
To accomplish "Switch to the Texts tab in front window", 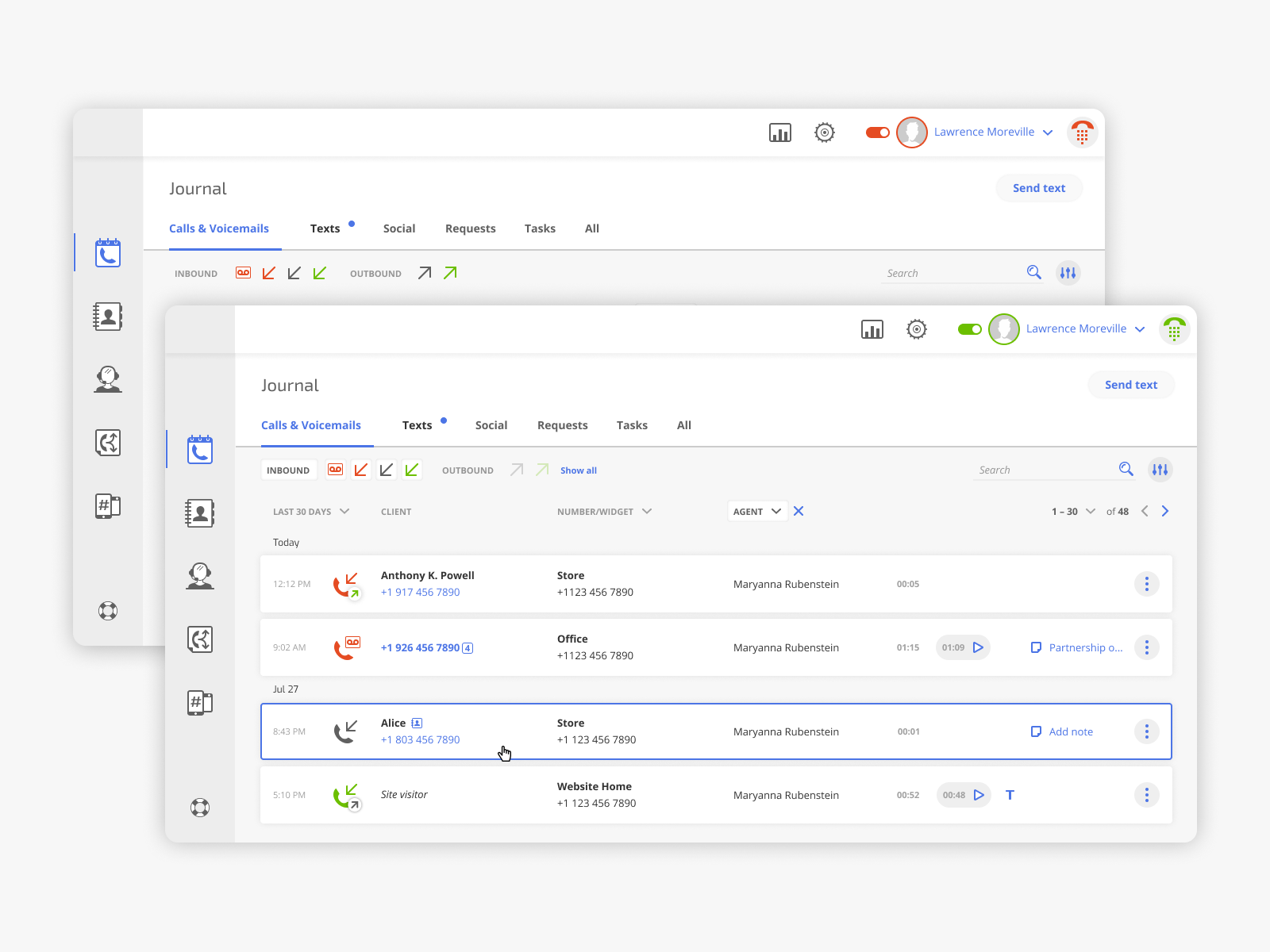I will [x=417, y=425].
